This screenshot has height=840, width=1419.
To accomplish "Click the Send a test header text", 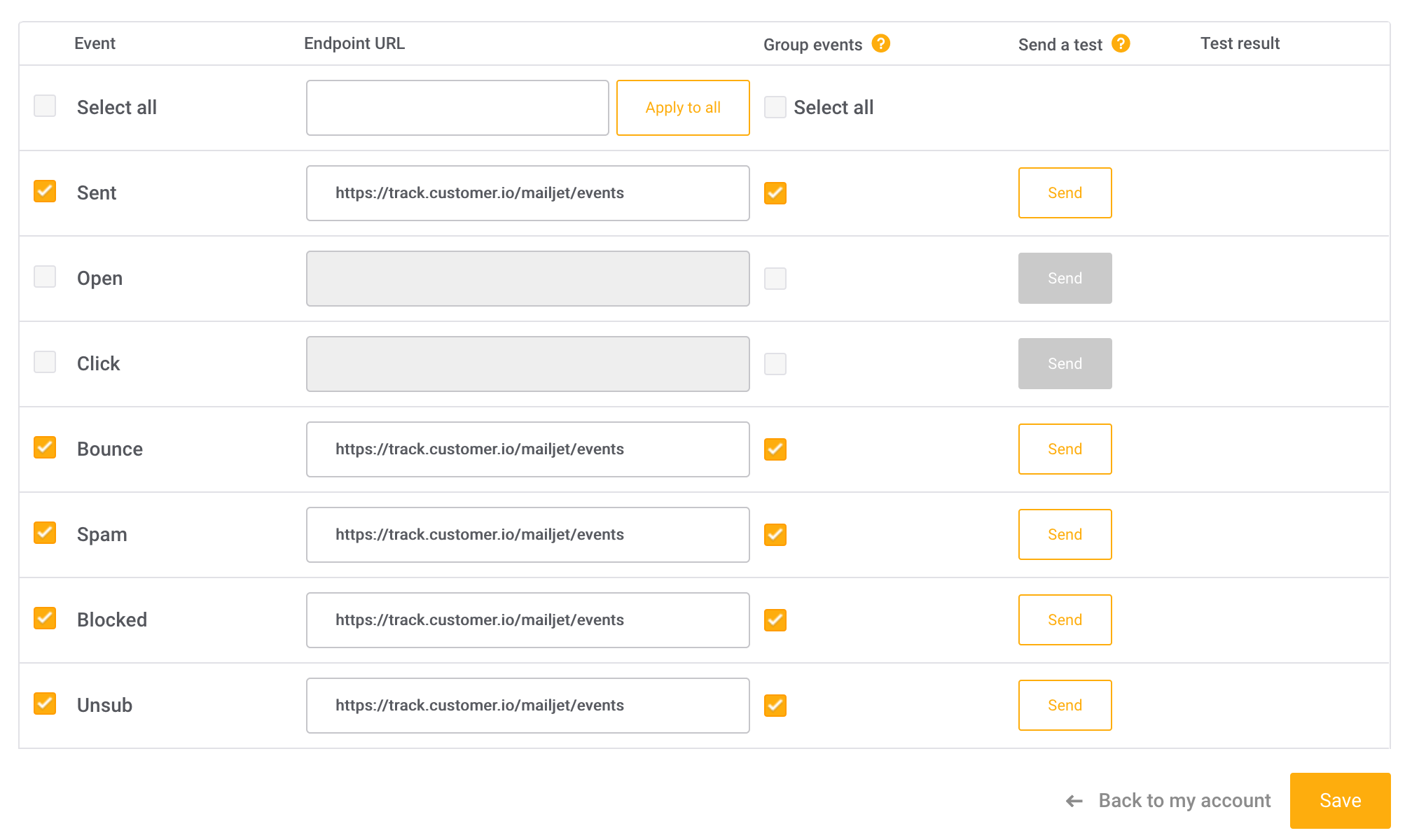I will pos(1060,45).
